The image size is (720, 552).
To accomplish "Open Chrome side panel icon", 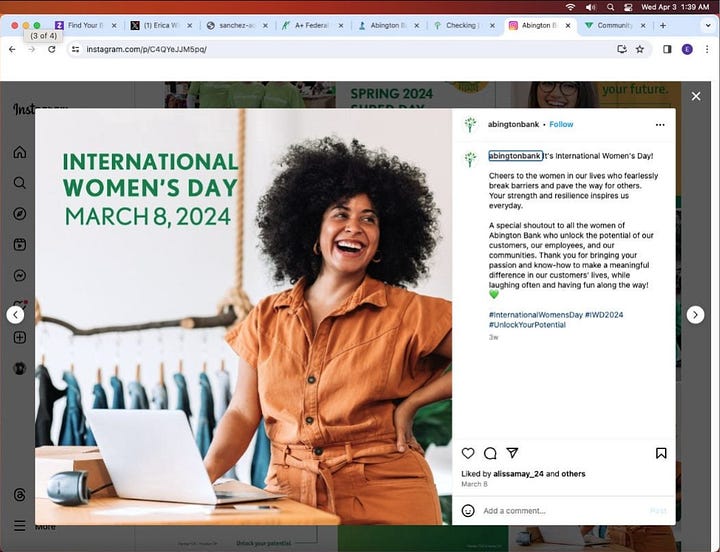I will 667,49.
